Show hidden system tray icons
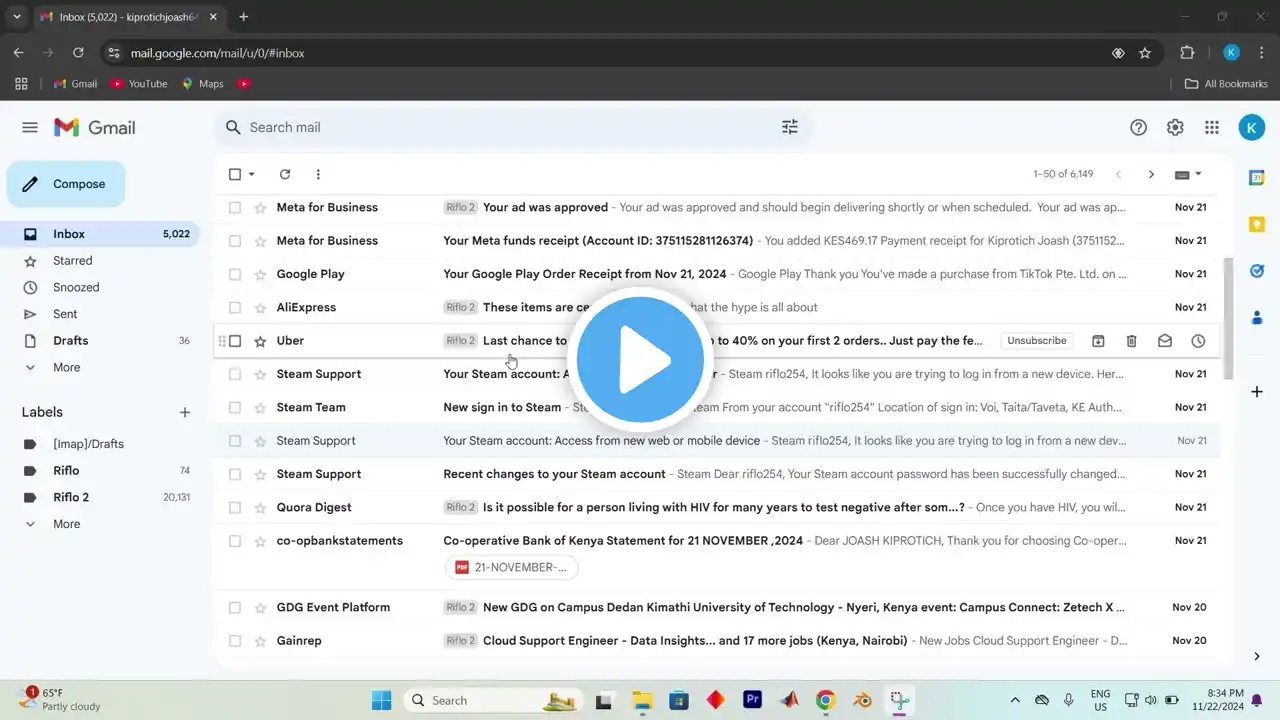Screen dimensions: 1280x720 [x=1015, y=700]
